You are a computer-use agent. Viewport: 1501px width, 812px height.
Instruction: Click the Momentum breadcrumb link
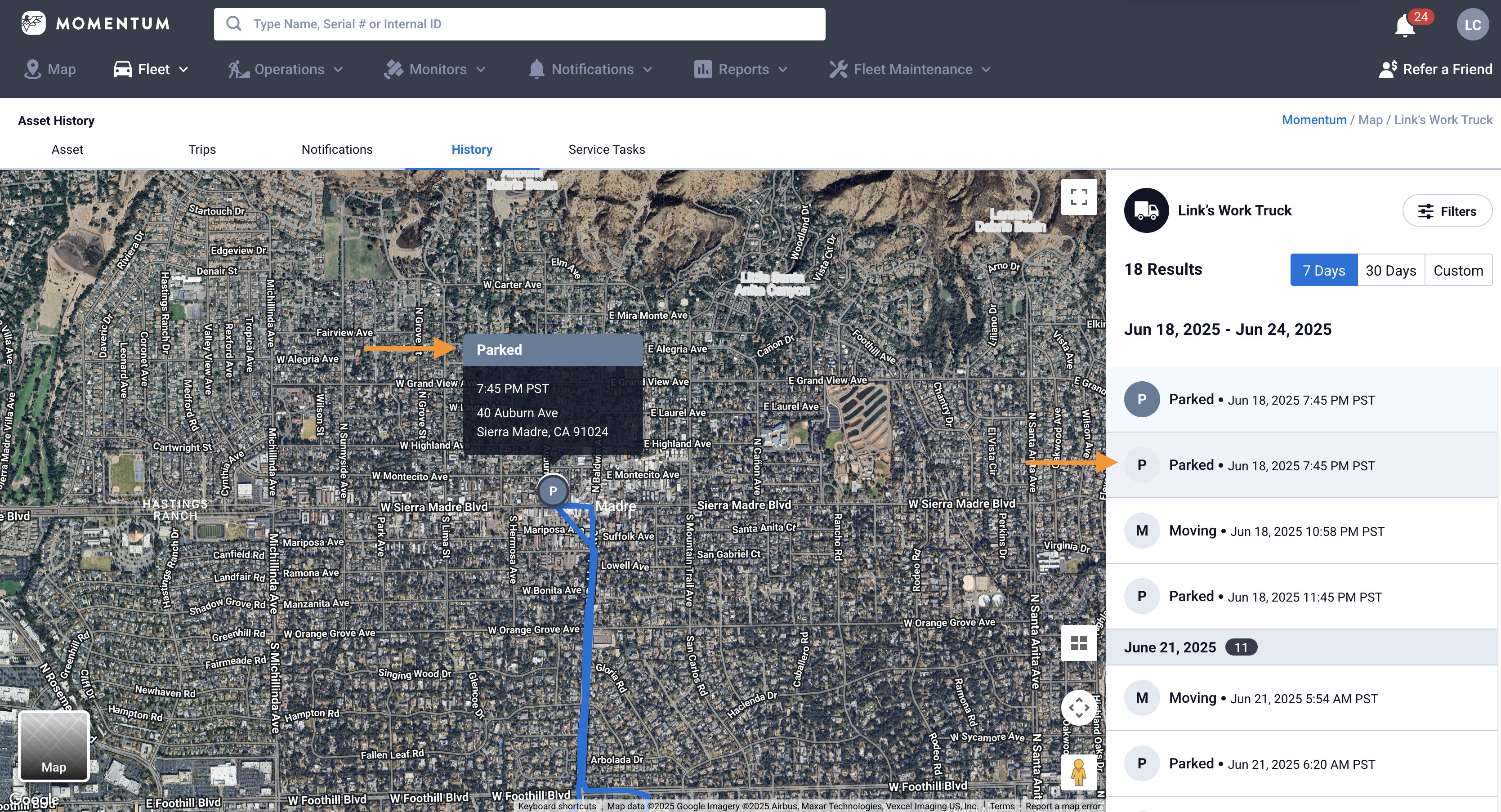tap(1313, 120)
